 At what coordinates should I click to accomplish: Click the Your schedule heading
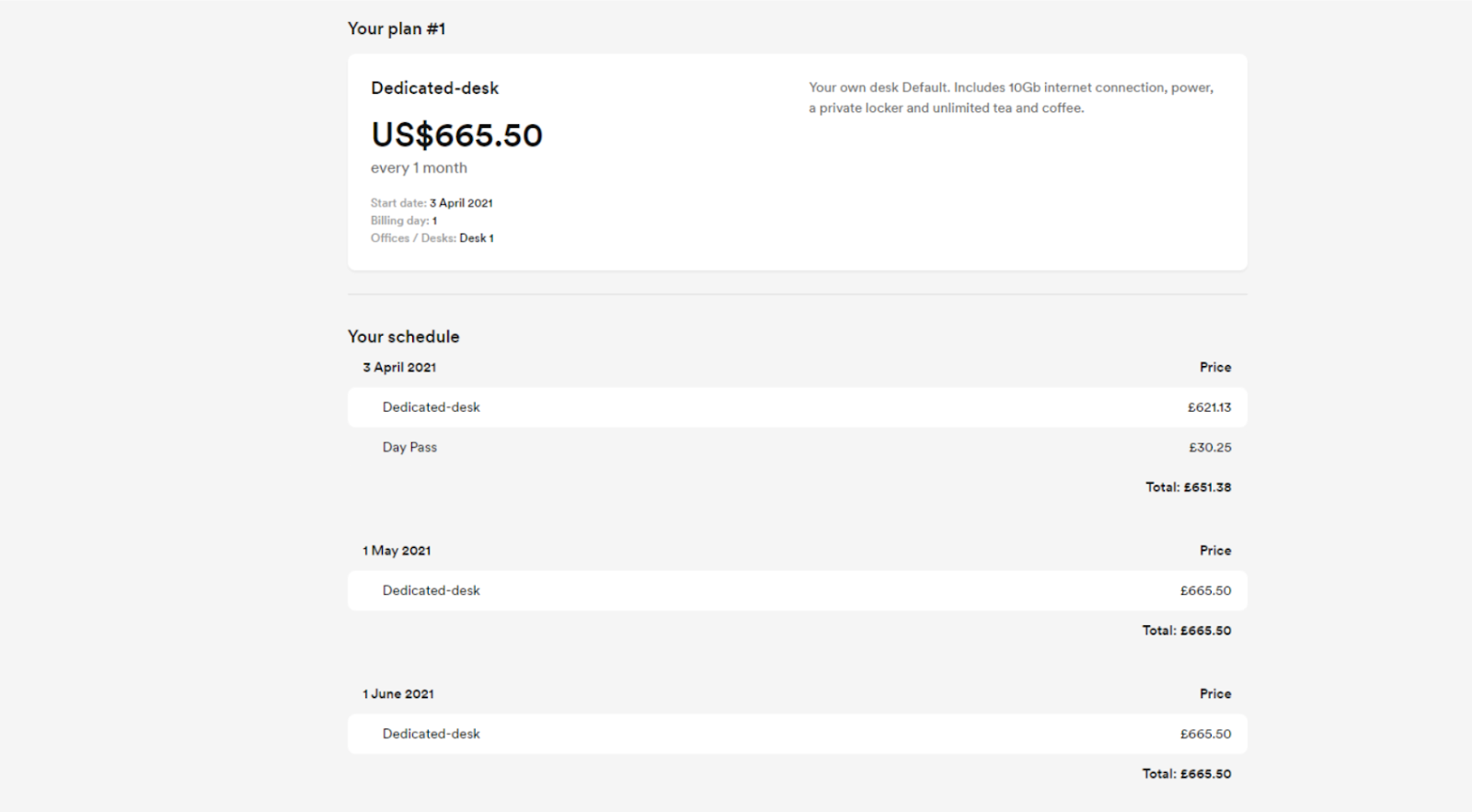tap(403, 337)
